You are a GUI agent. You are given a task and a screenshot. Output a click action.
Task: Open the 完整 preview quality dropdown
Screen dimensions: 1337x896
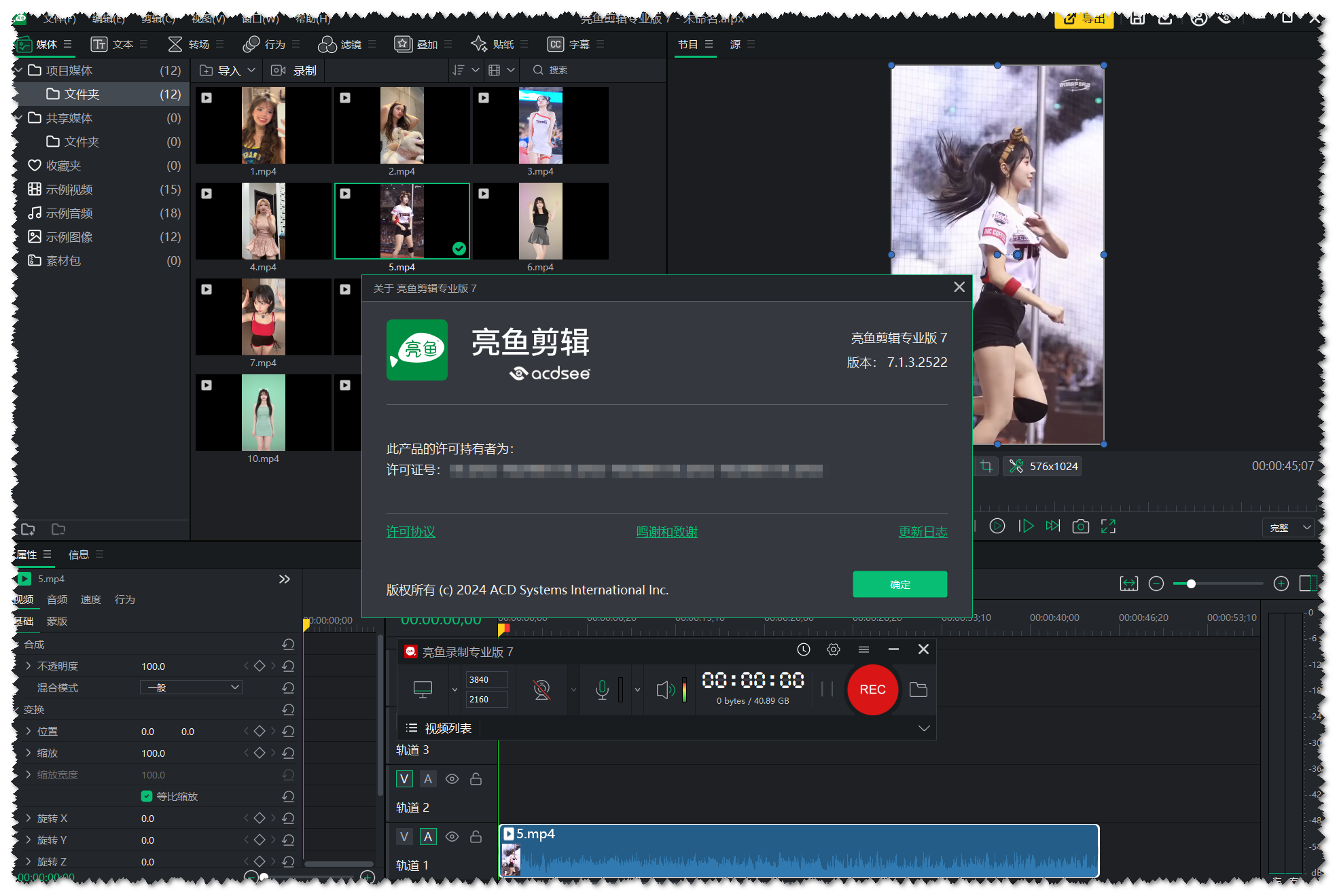click(1288, 528)
